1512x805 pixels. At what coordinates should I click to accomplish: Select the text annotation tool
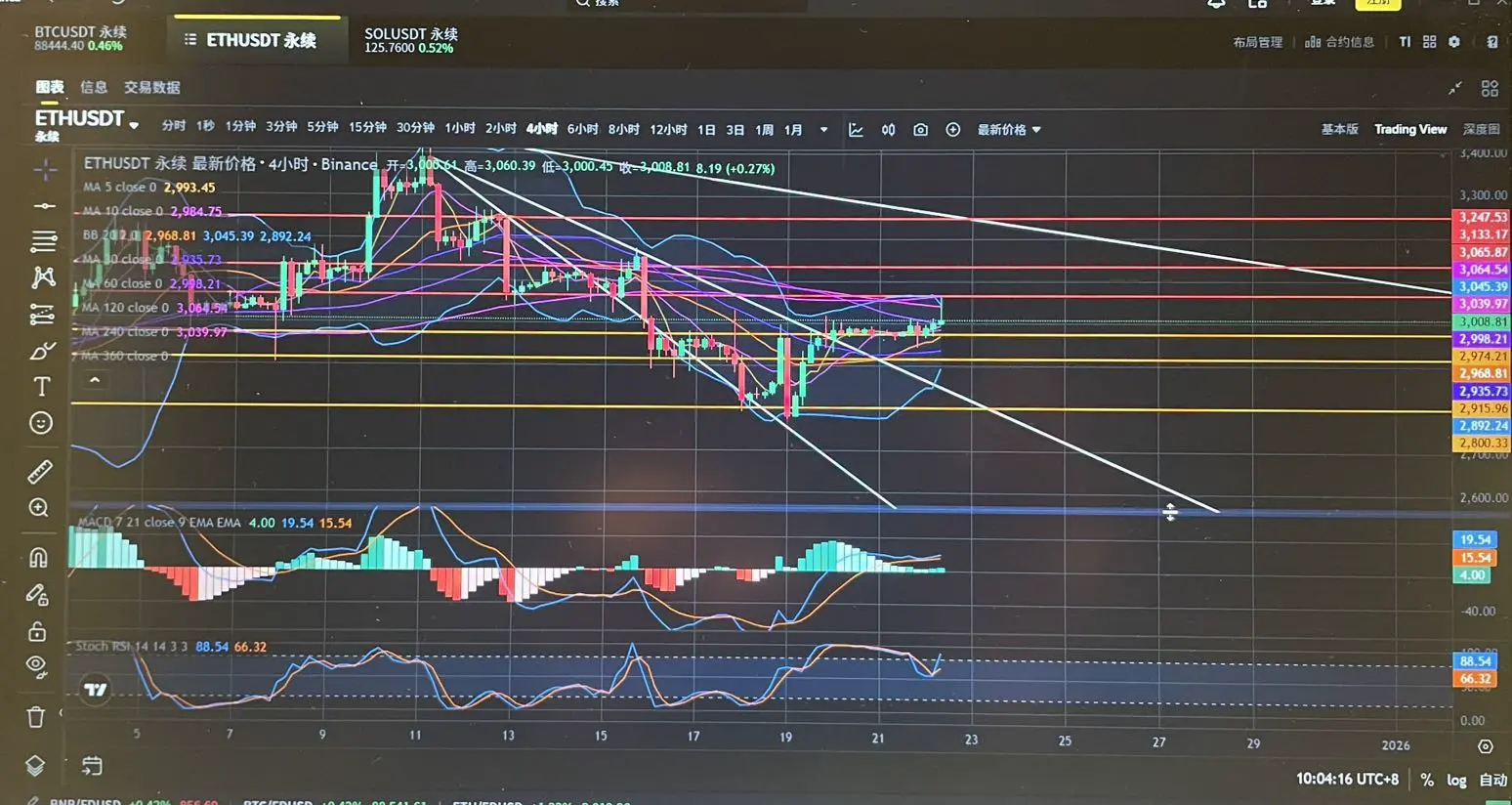[x=42, y=387]
